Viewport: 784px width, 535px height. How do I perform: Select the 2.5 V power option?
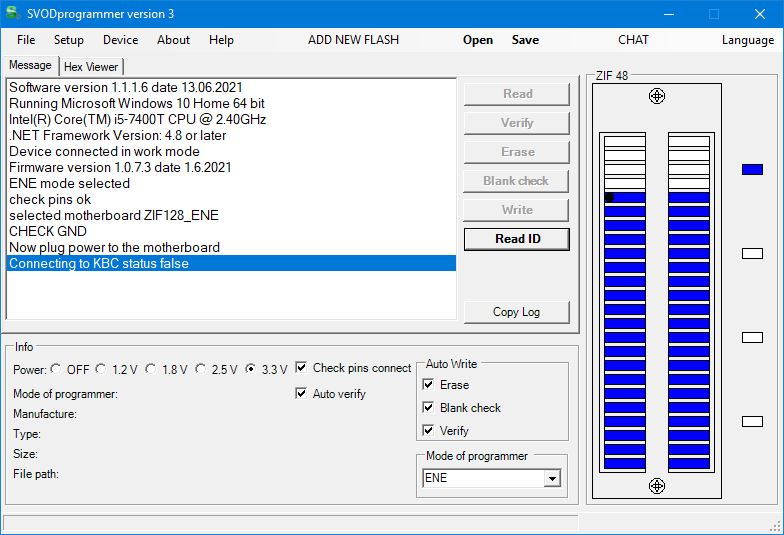click(x=200, y=369)
